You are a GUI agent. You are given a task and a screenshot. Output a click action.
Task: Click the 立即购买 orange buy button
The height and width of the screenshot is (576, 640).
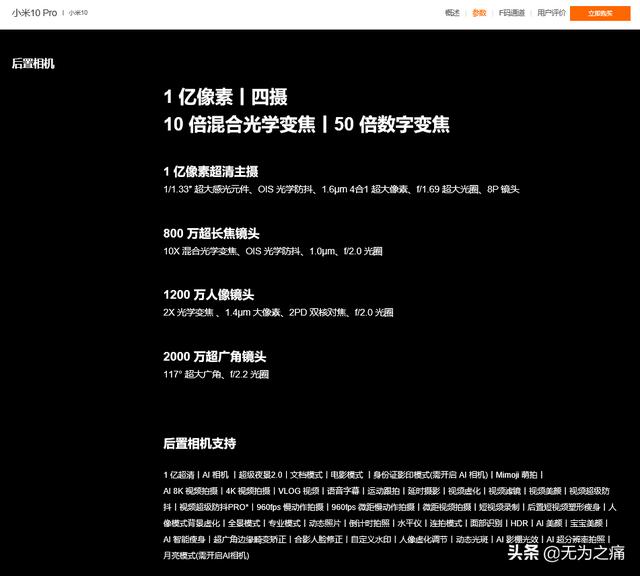click(x=600, y=13)
